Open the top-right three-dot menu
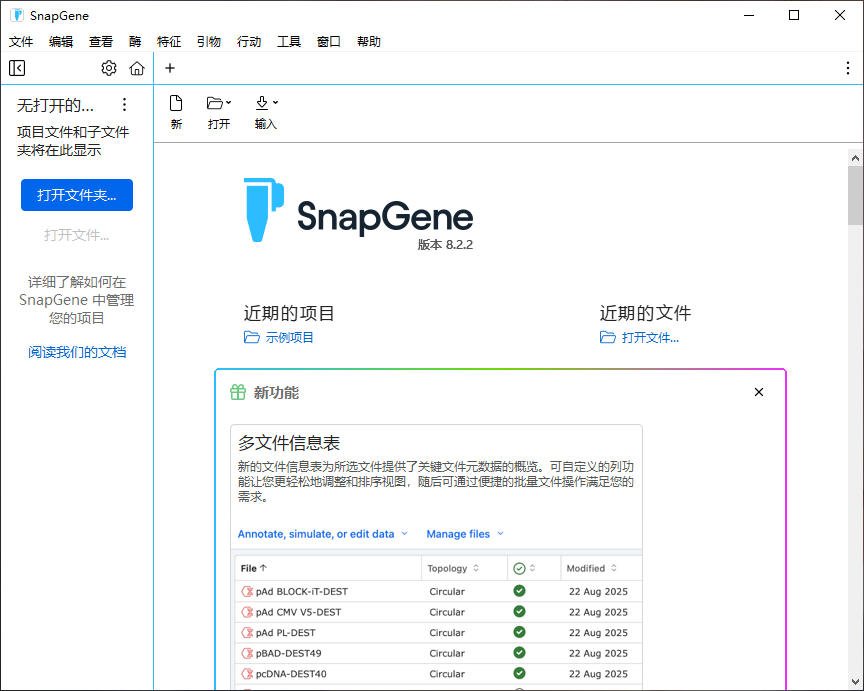Image resolution: width=864 pixels, height=691 pixels. [847, 68]
